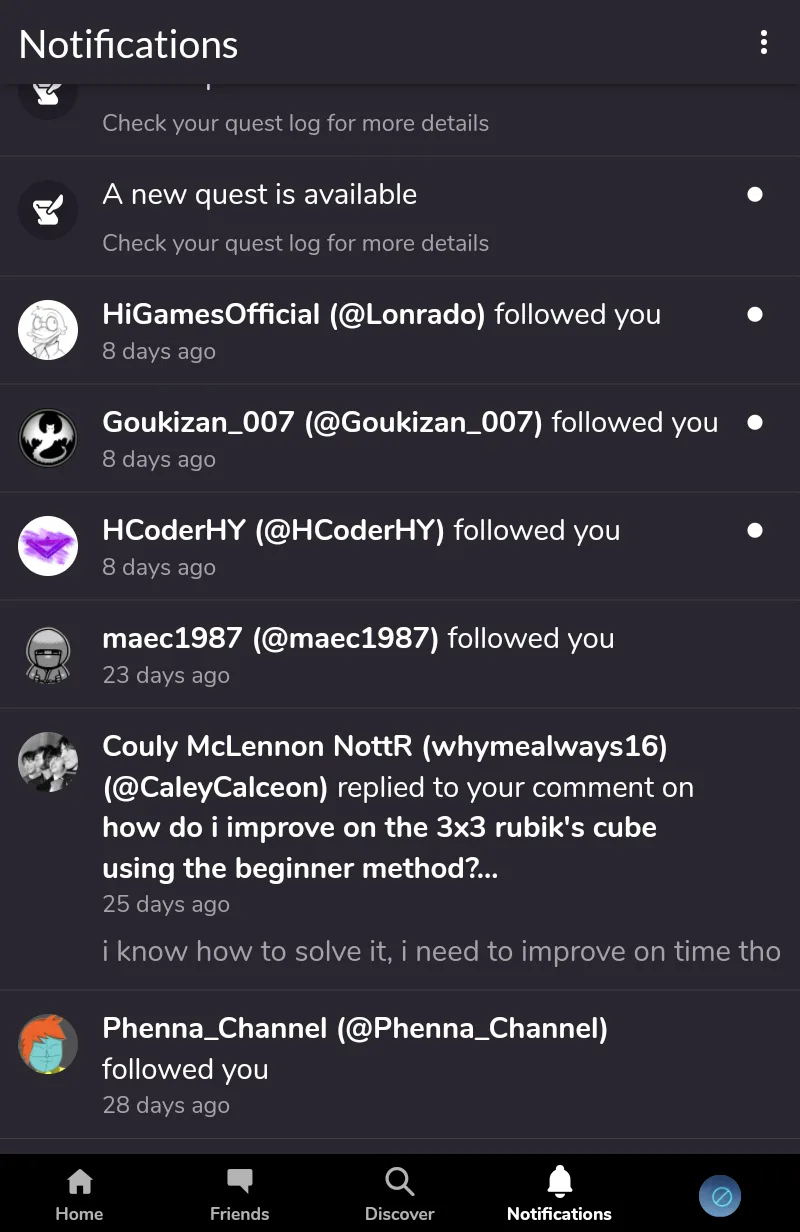The width and height of the screenshot is (800, 1232).
Task: Open Phenna_Channel followed you notification
Action: [x=400, y=1064]
